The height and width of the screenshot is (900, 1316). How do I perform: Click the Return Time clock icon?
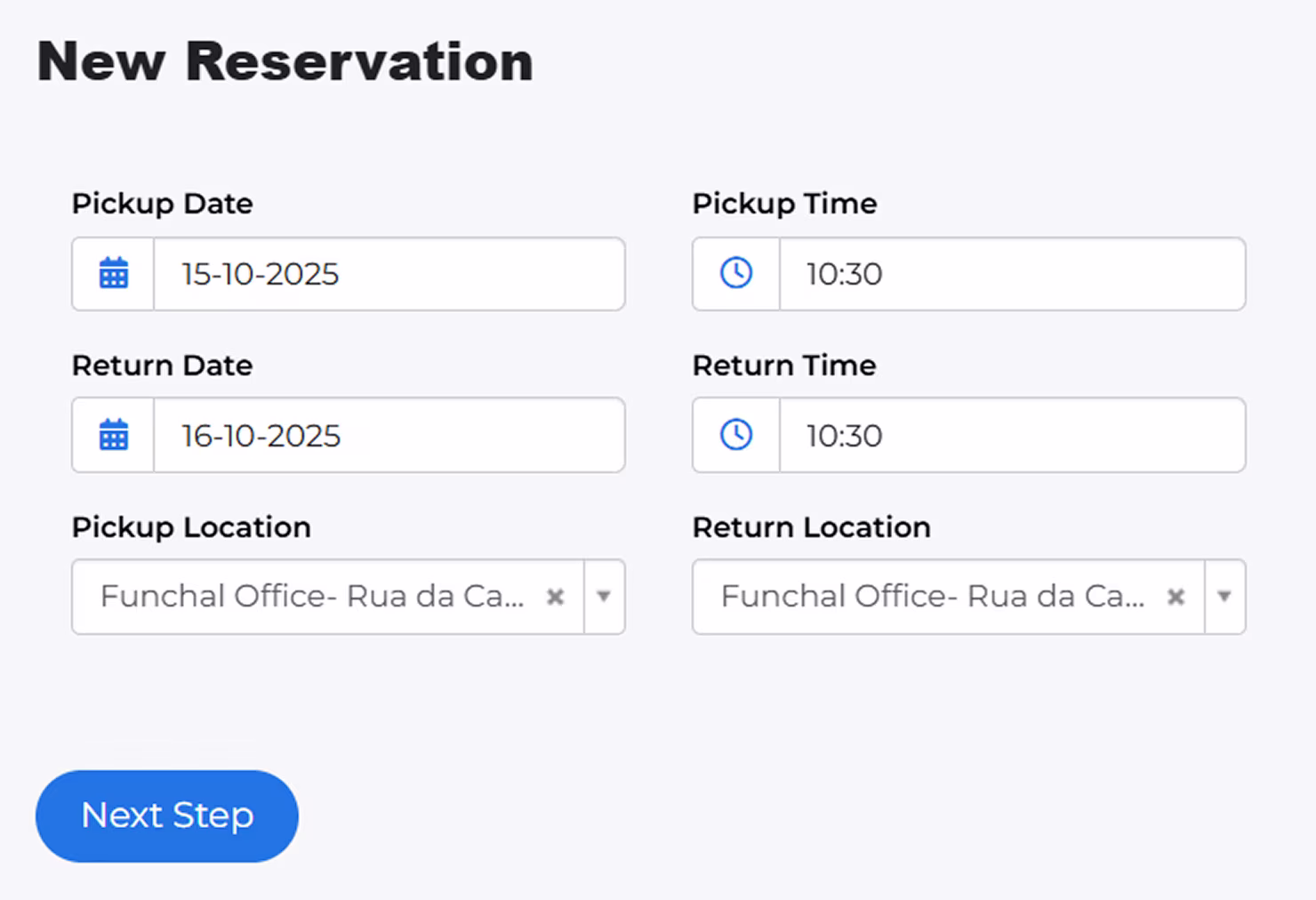coord(736,436)
